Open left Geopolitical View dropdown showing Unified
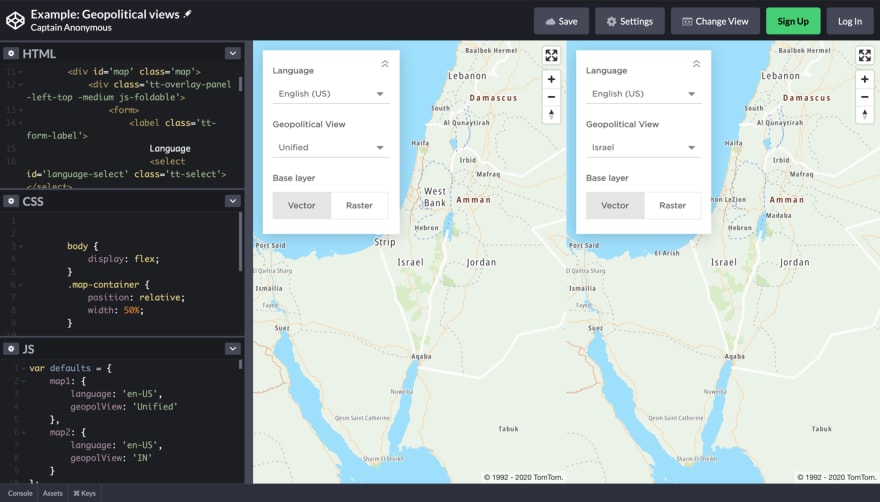Screen dimensions: 880x502 click(x=331, y=148)
